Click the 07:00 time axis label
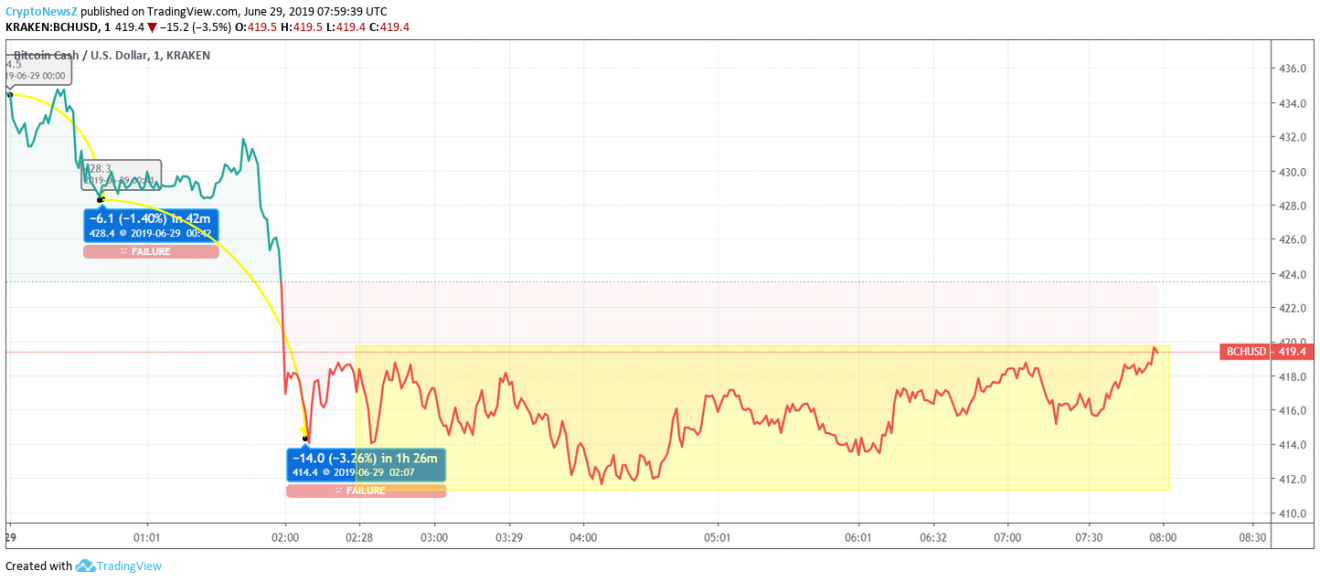Viewport: 1320px width, 582px height. 1008,537
